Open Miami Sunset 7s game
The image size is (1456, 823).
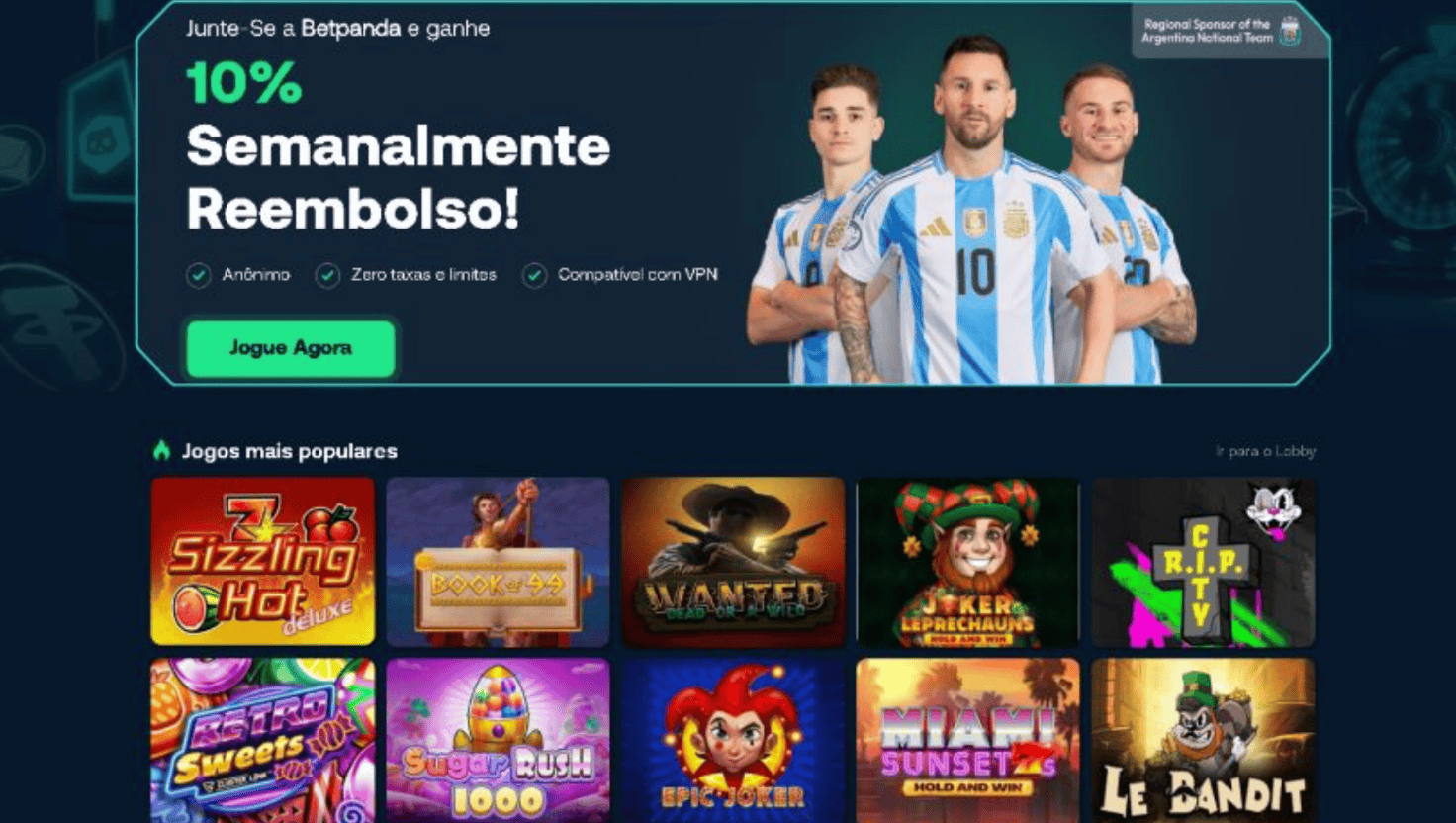[967, 741]
